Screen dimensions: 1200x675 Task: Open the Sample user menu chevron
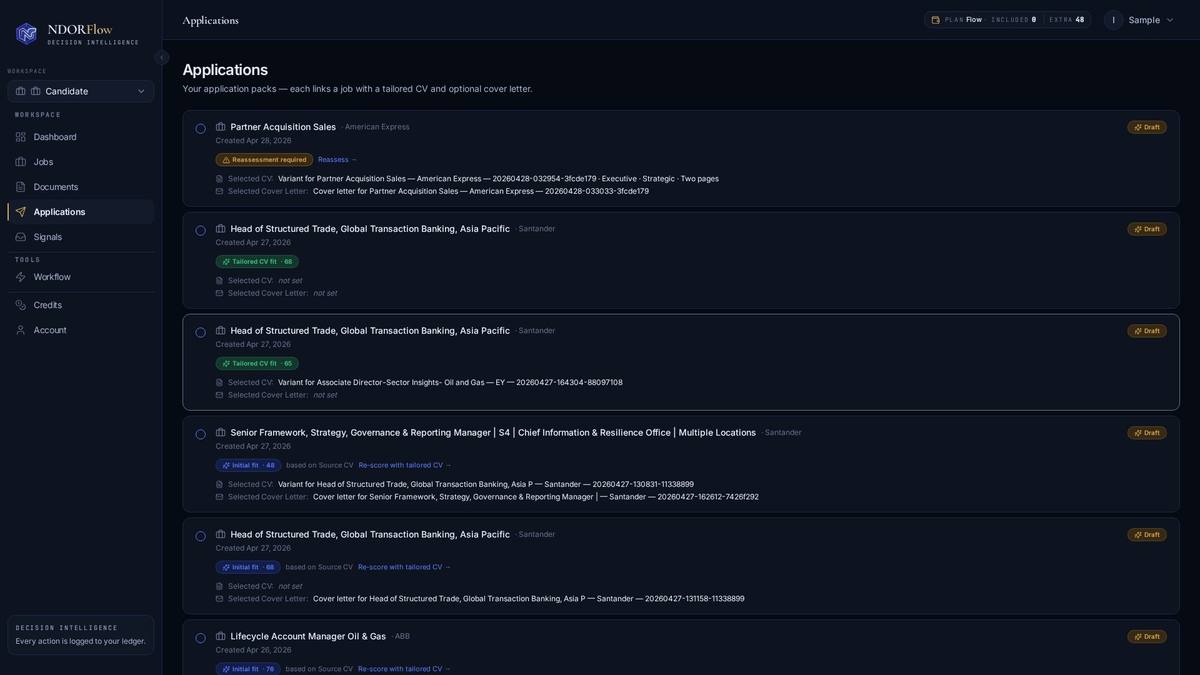(x=1170, y=20)
